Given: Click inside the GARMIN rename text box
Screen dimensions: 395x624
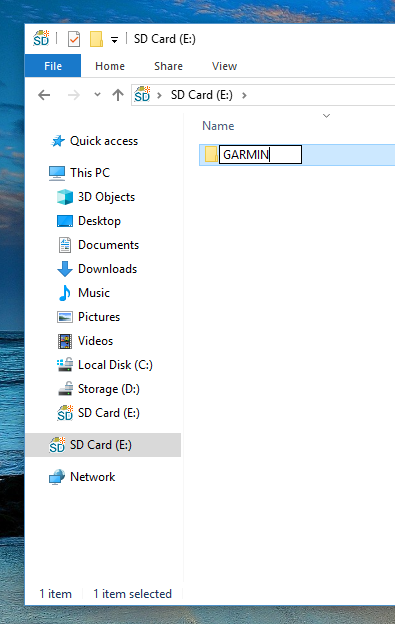Looking at the screenshot, I should (x=261, y=154).
